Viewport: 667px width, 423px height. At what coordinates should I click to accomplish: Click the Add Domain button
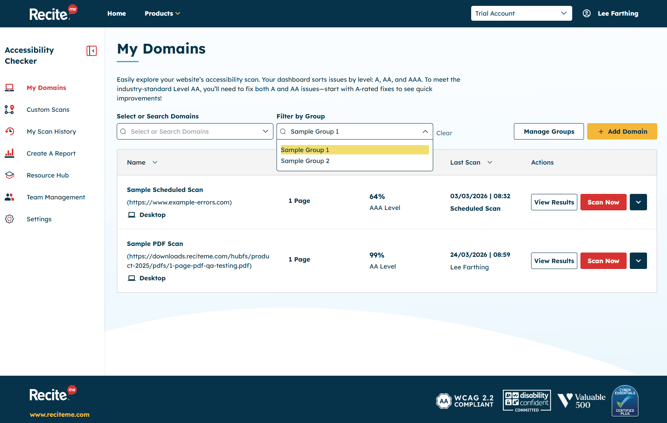pyautogui.click(x=622, y=131)
